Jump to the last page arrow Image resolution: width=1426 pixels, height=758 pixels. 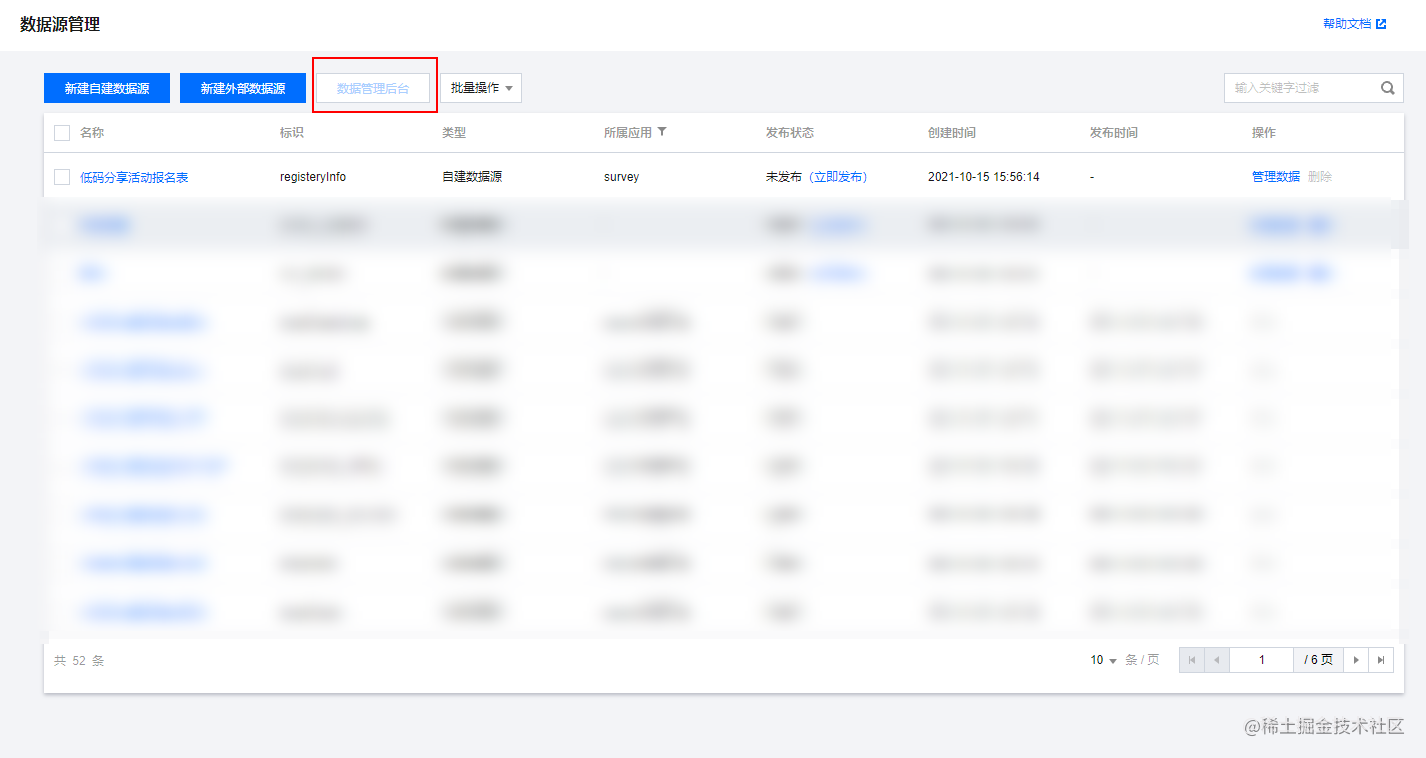pos(1381,660)
